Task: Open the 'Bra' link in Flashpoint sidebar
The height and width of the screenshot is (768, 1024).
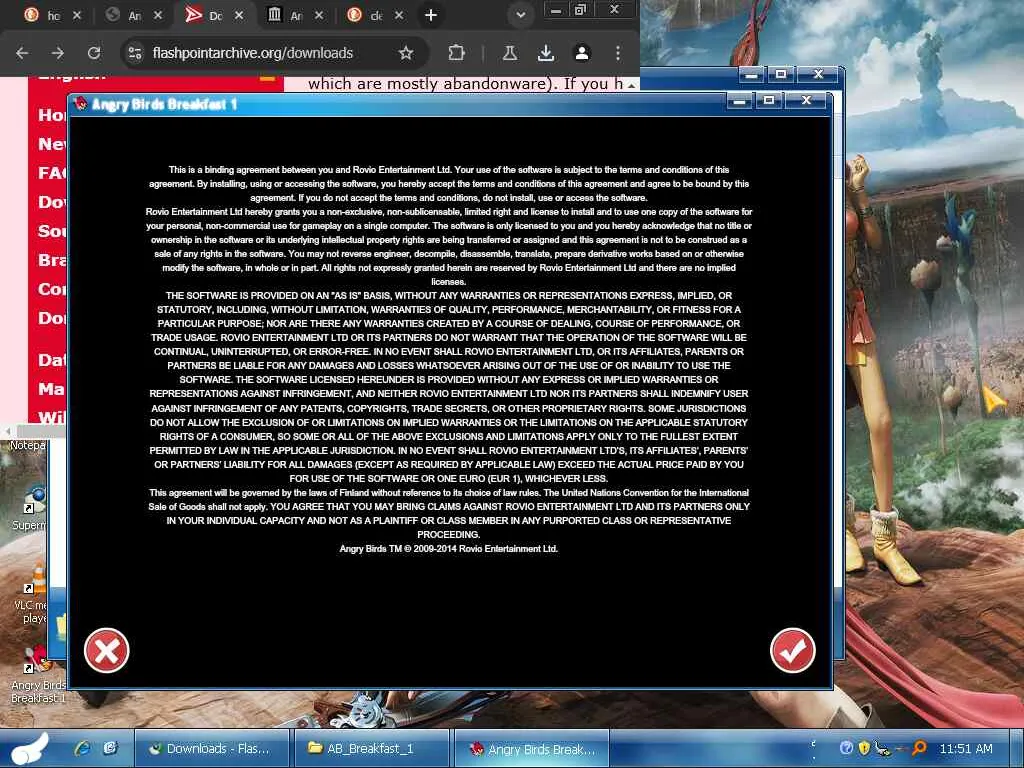Action: (x=52, y=260)
